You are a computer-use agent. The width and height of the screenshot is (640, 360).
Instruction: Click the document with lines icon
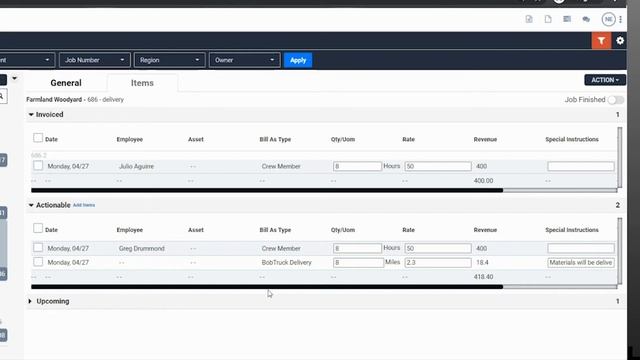click(529, 19)
